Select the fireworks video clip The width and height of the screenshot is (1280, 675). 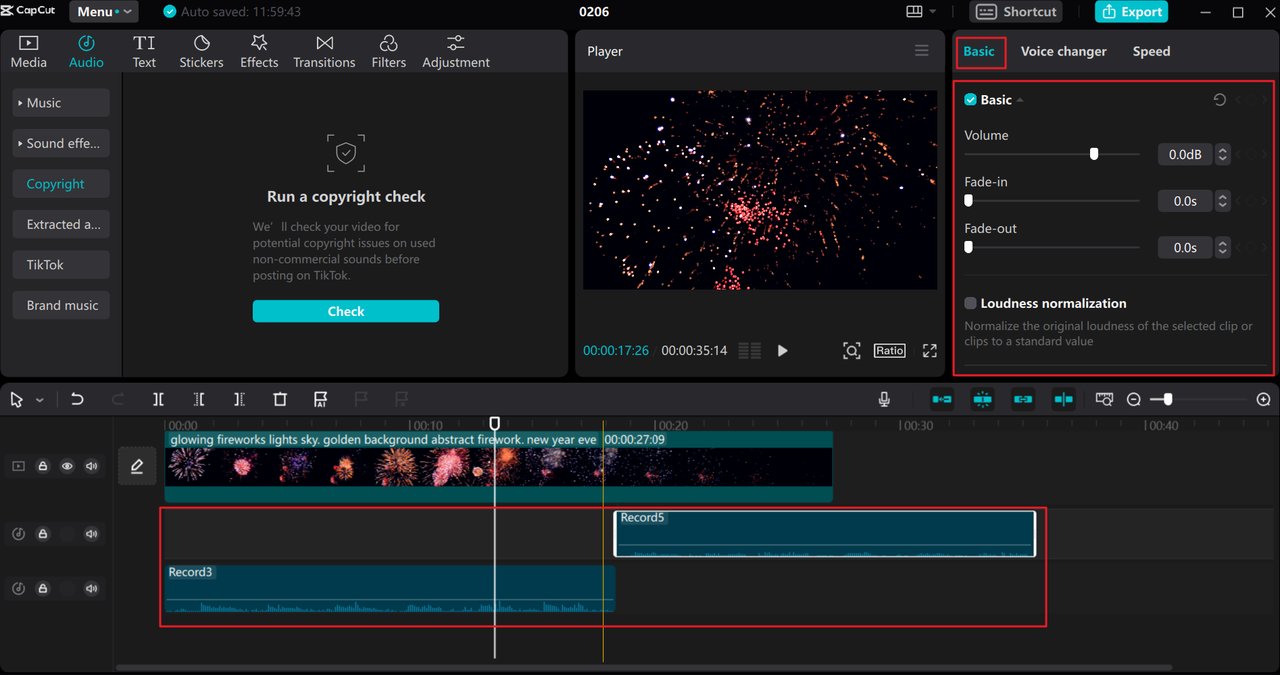[x=499, y=466]
